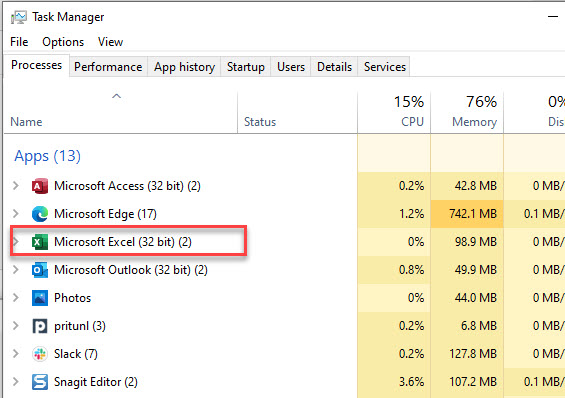Switch to the Startup tab
Image resolution: width=565 pixels, height=398 pixels.
click(246, 67)
